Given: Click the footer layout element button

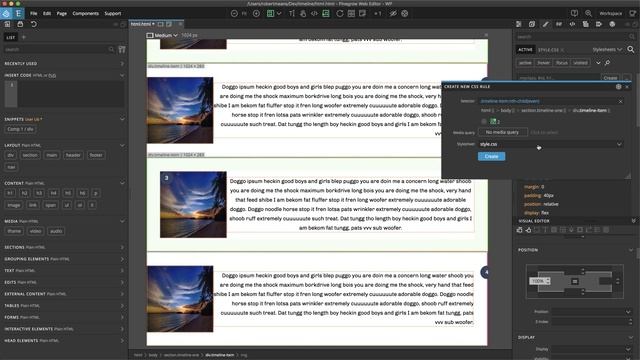Looking at the screenshot, I should [96, 155].
